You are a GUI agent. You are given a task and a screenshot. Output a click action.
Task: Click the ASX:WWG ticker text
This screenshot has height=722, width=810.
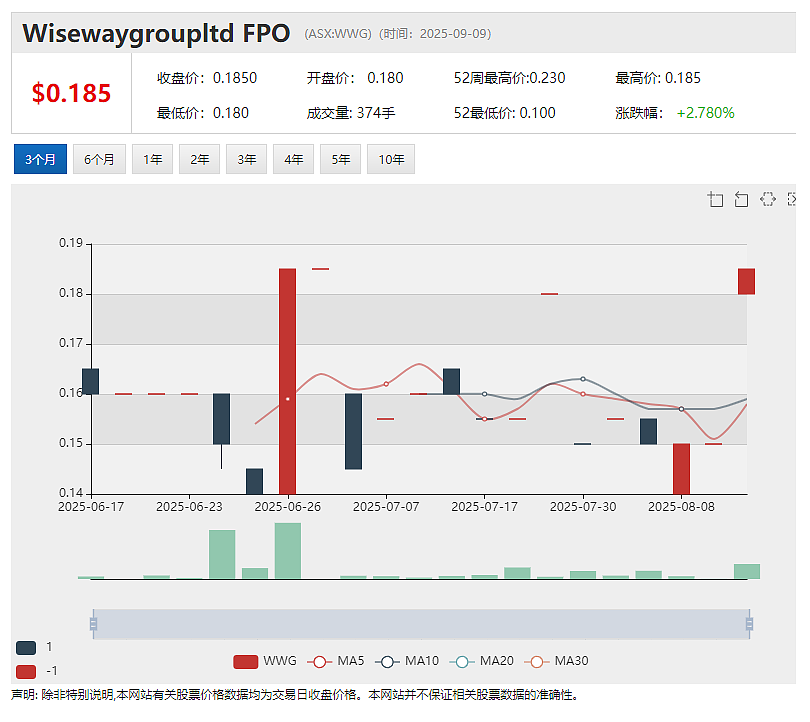pos(338,34)
